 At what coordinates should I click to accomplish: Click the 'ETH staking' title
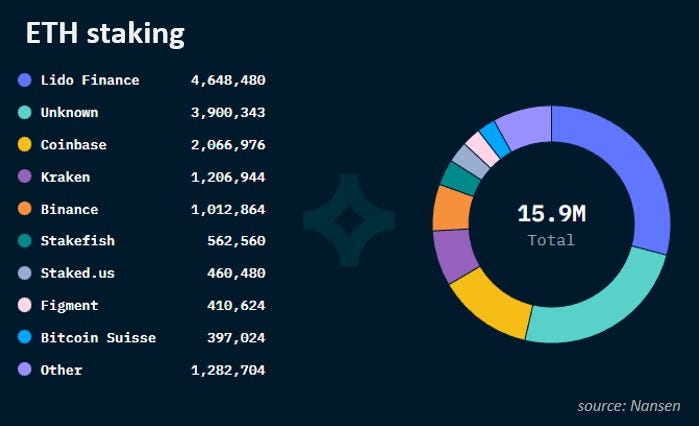pos(105,34)
